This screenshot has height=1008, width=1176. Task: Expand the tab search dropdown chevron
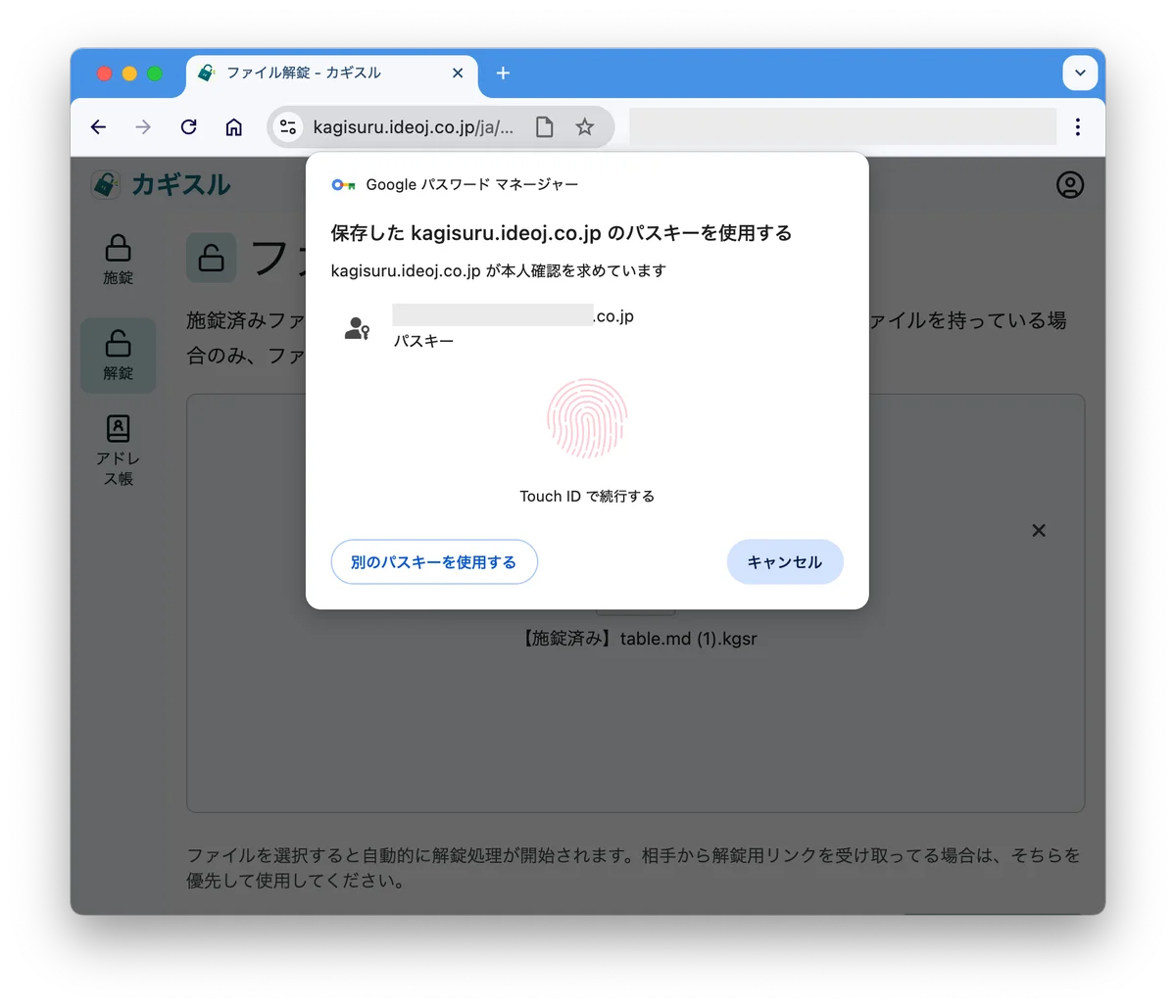1080,73
